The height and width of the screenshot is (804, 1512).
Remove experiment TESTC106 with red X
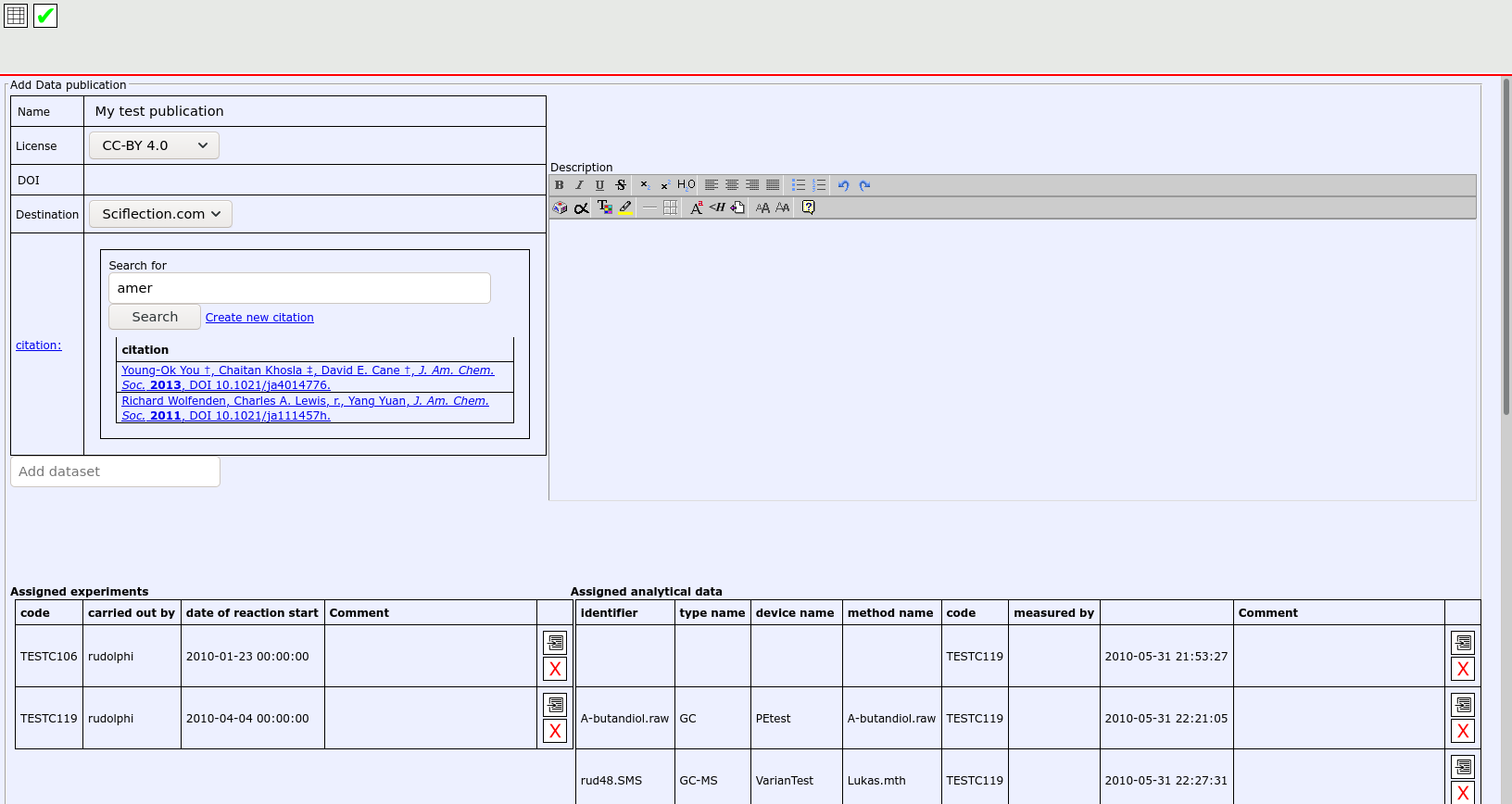point(555,669)
